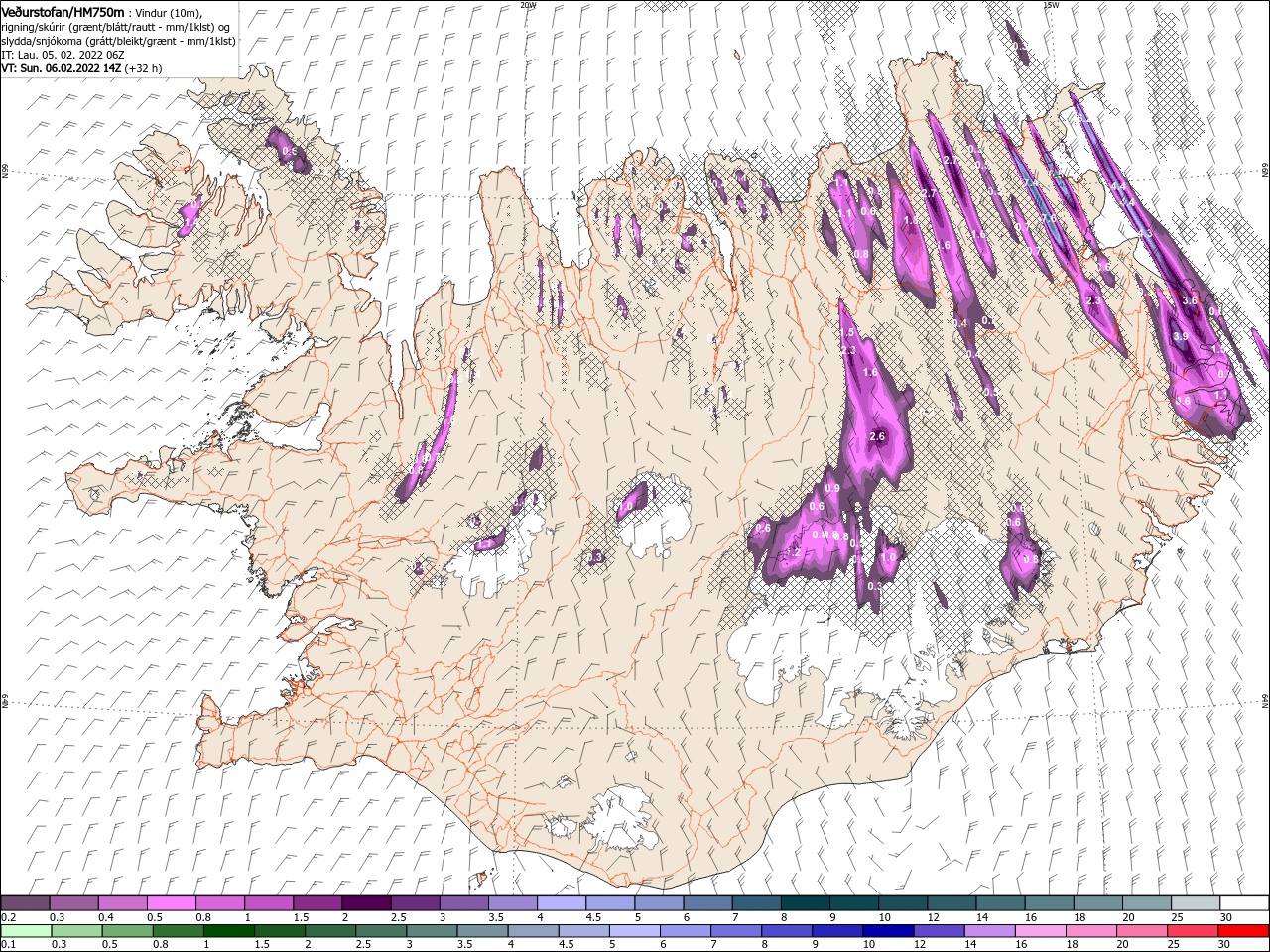
Task: Click the 'IT: Lau. 05. 02. 2022 06Z' line
Action: [x=63, y=55]
